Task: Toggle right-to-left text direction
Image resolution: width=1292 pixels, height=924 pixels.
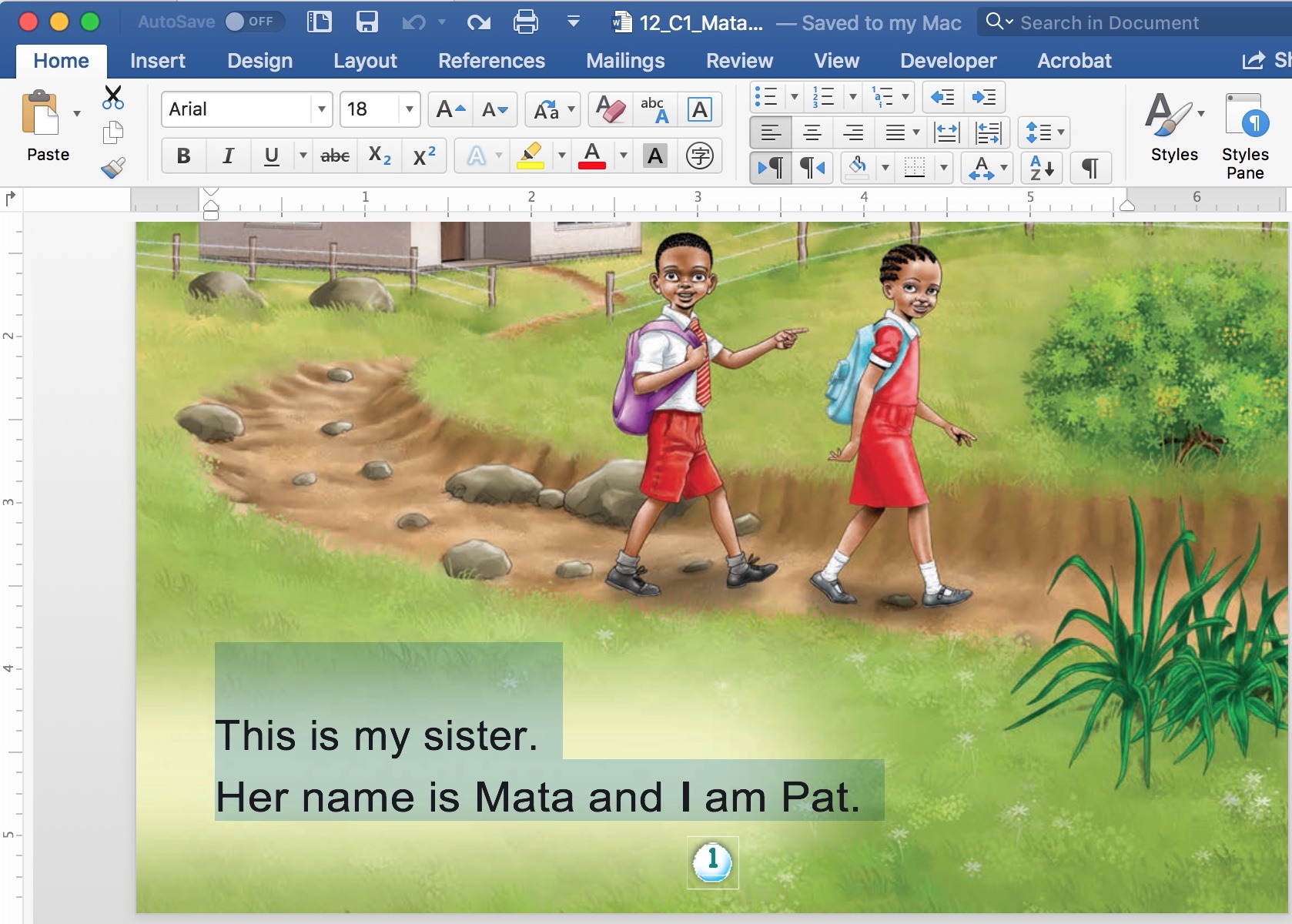Action: click(812, 168)
